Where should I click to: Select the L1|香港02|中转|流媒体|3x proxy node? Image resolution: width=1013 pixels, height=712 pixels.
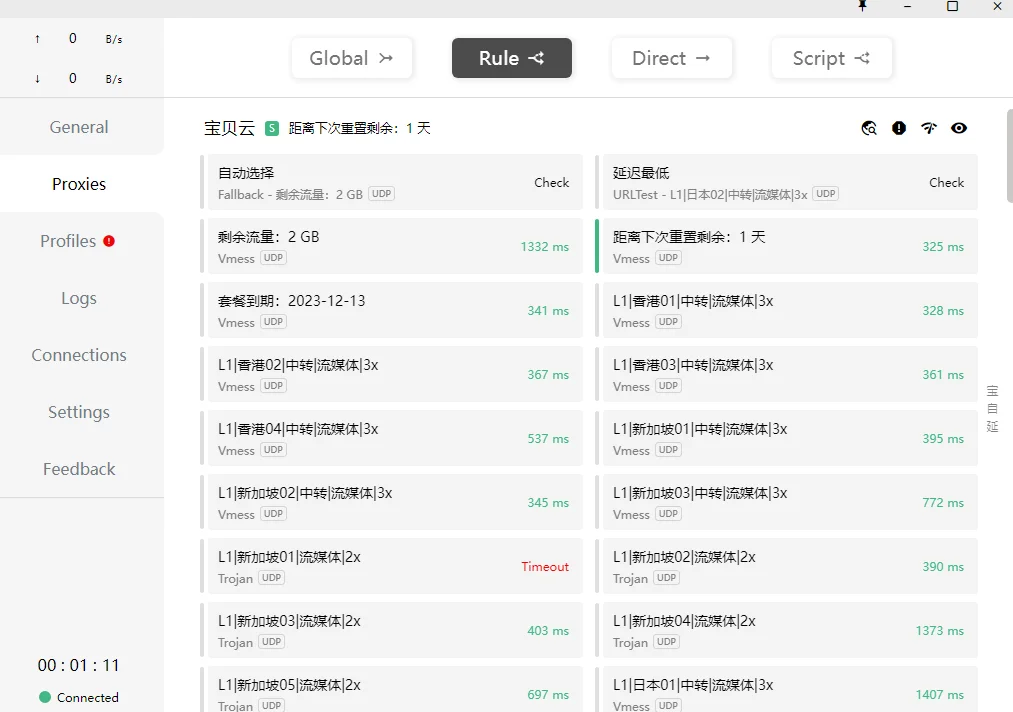tap(391, 374)
